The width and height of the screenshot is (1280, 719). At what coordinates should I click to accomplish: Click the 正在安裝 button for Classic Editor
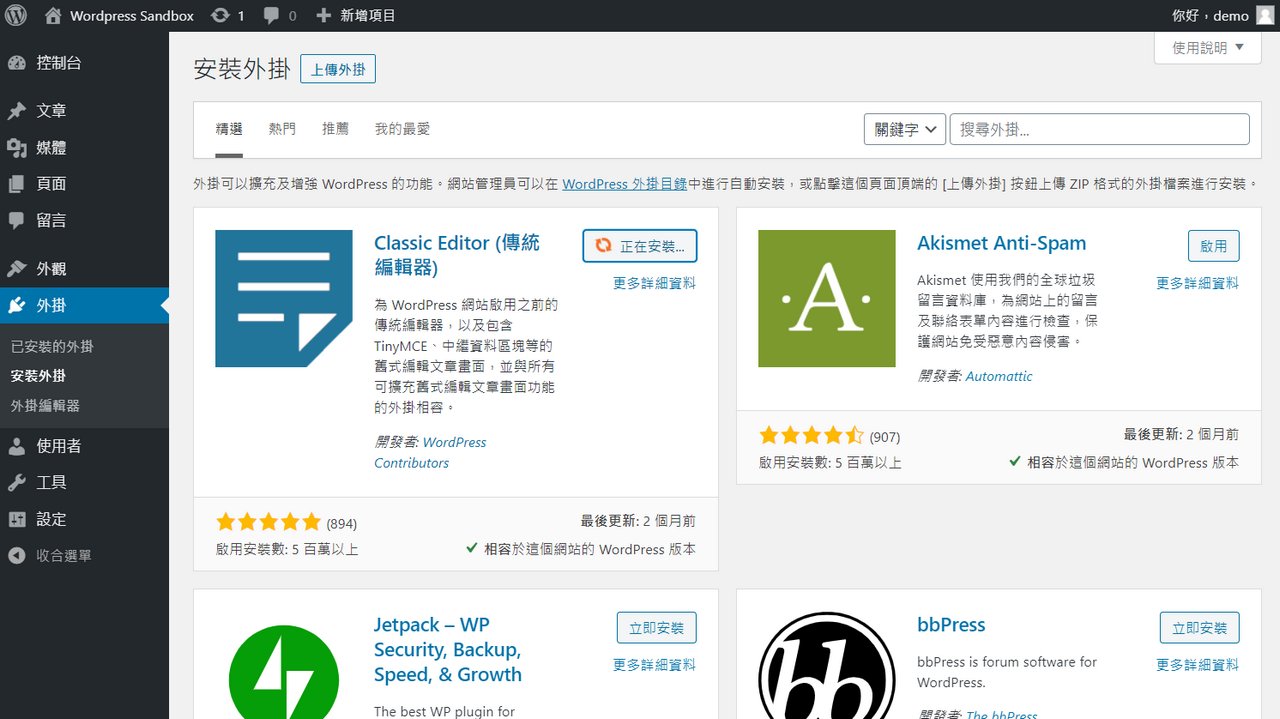tap(640, 246)
